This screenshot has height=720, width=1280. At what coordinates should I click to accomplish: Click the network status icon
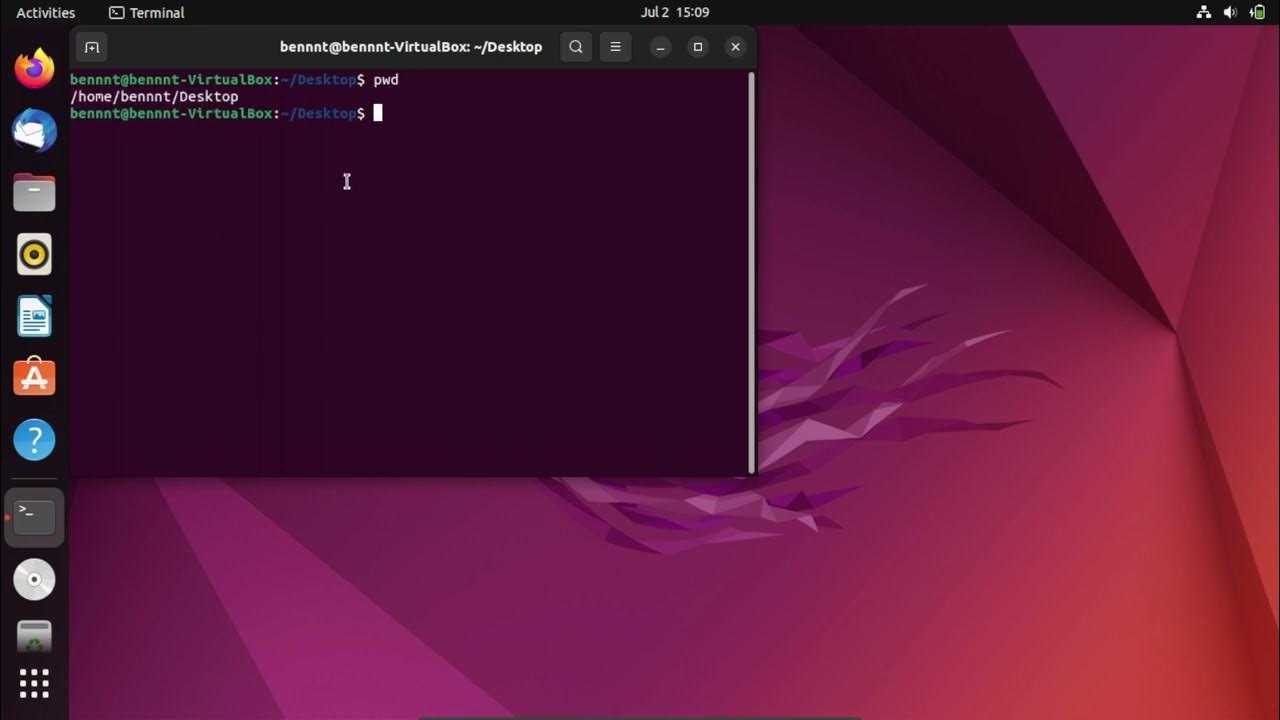pyautogui.click(x=1203, y=13)
